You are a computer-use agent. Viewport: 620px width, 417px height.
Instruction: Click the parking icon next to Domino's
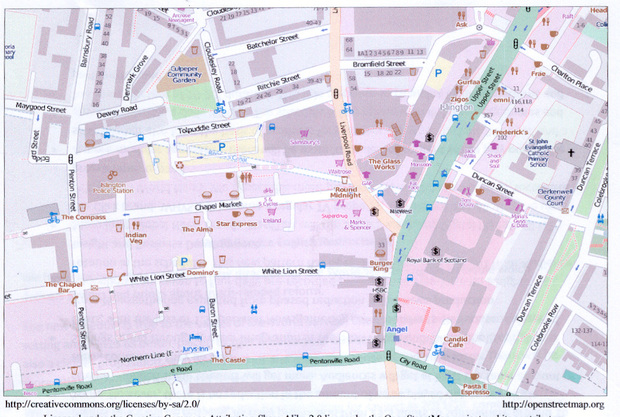(184, 261)
